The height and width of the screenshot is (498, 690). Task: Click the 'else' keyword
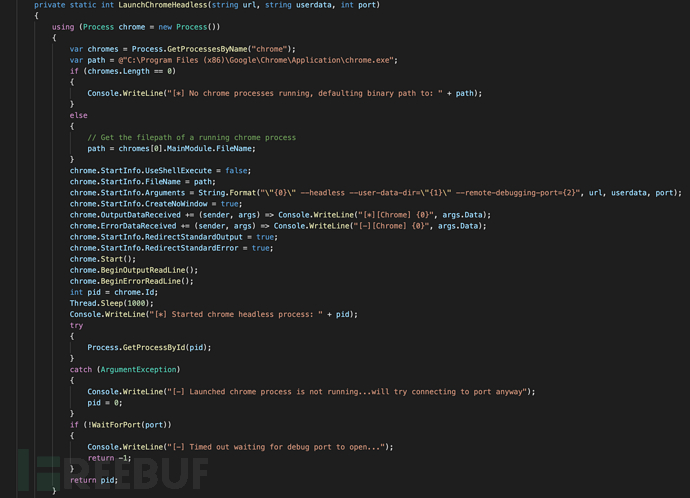tap(78, 115)
